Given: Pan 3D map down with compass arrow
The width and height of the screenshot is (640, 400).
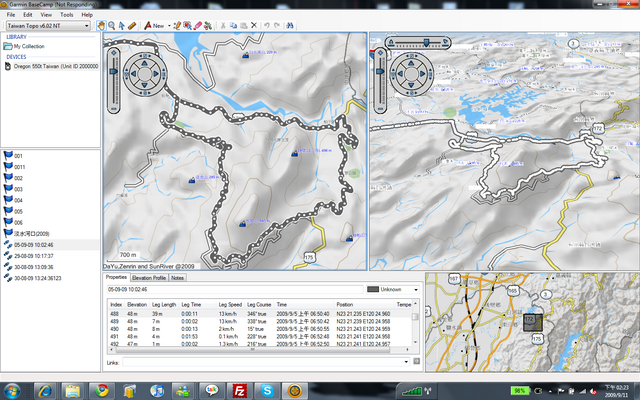Looking at the screenshot, I should (x=411, y=84).
